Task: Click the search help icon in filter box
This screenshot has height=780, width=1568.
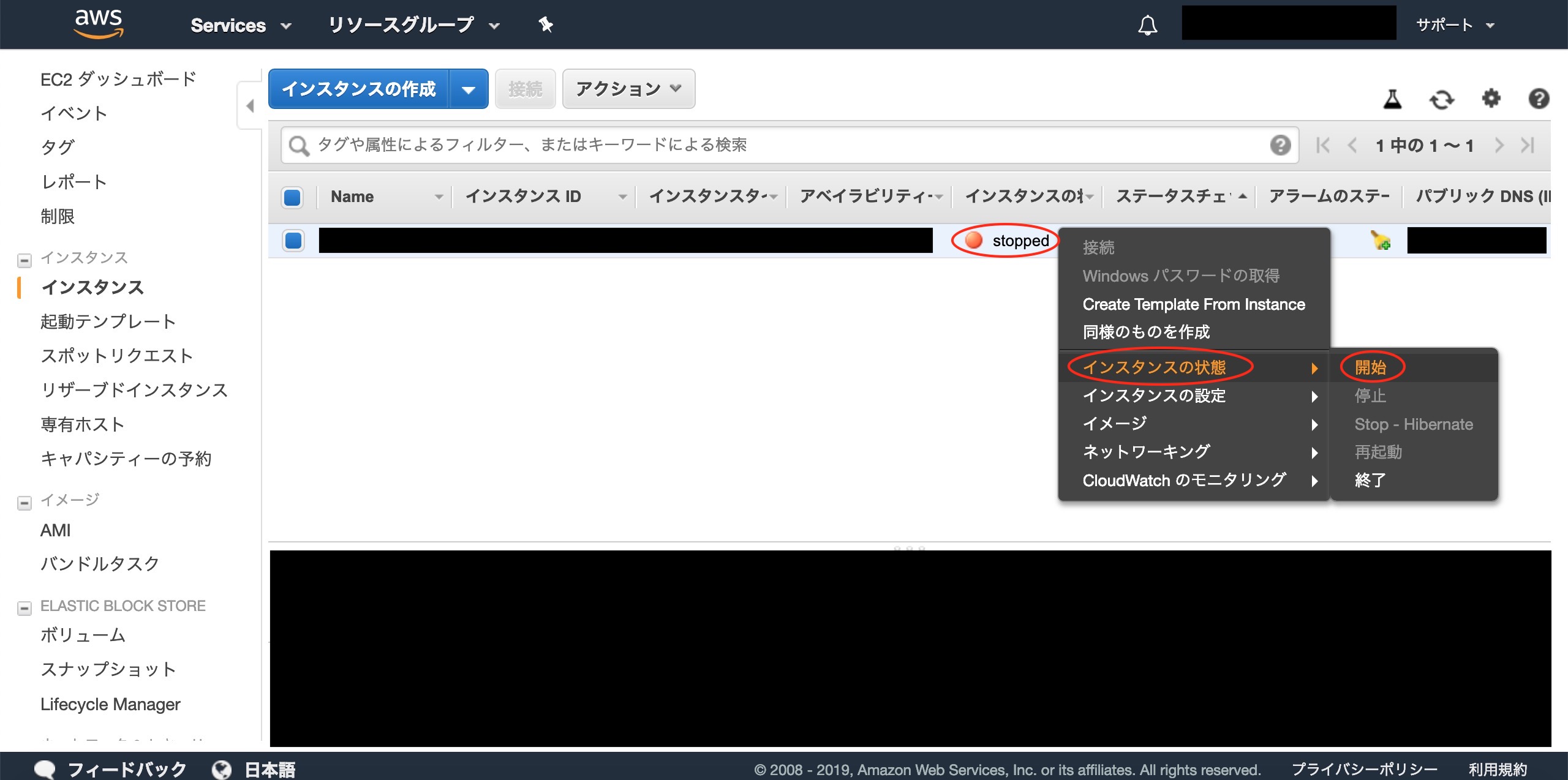Action: tap(1280, 145)
